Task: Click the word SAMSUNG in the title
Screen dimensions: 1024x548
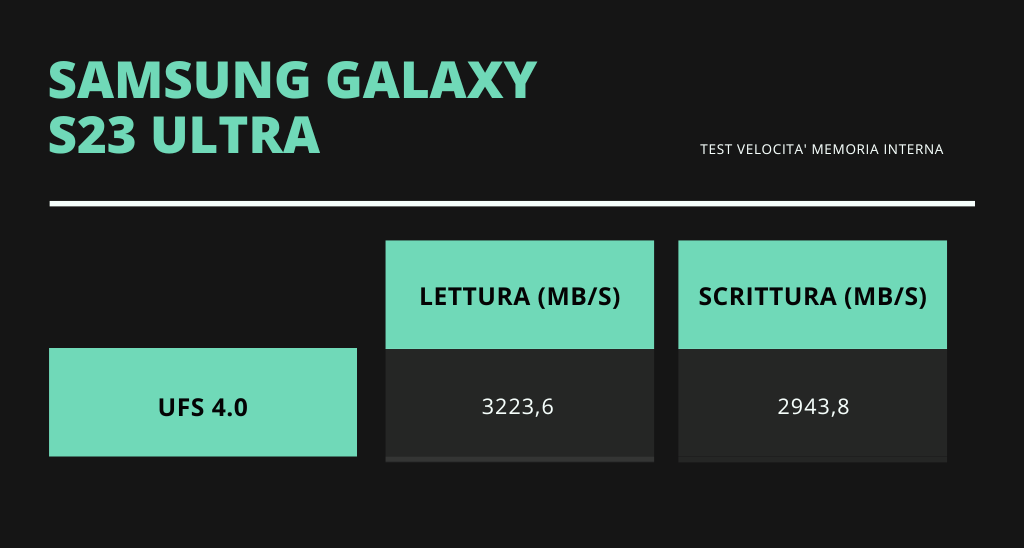Action: tap(179, 80)
